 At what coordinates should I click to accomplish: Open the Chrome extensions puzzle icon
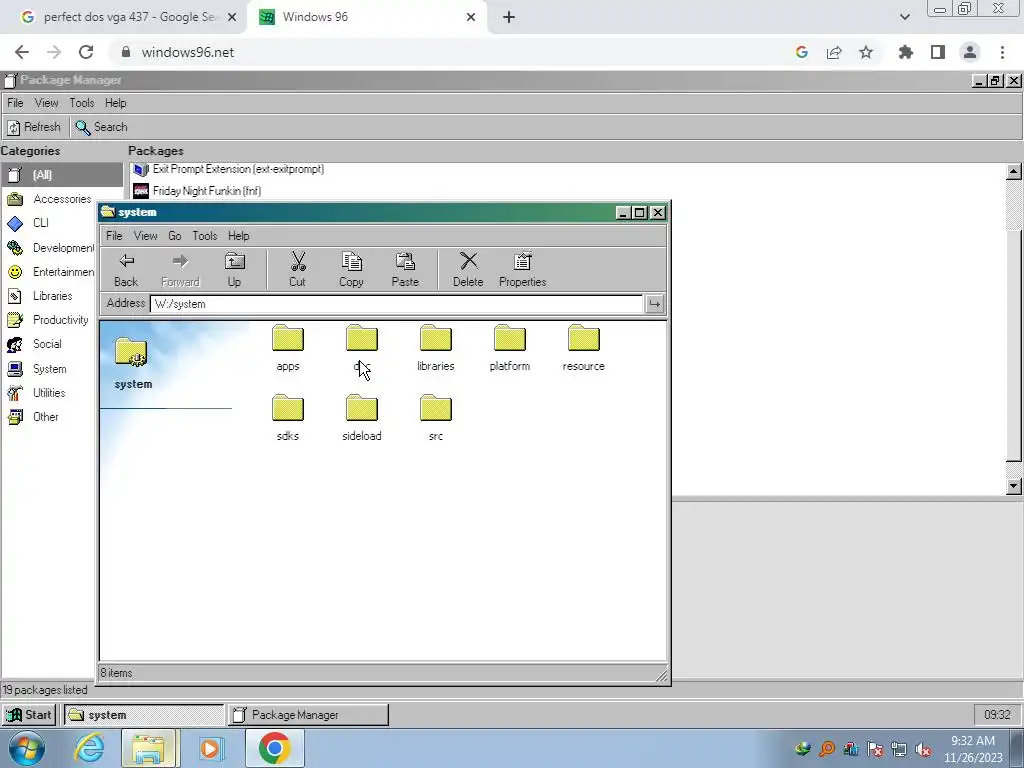(x=906, y=52)
